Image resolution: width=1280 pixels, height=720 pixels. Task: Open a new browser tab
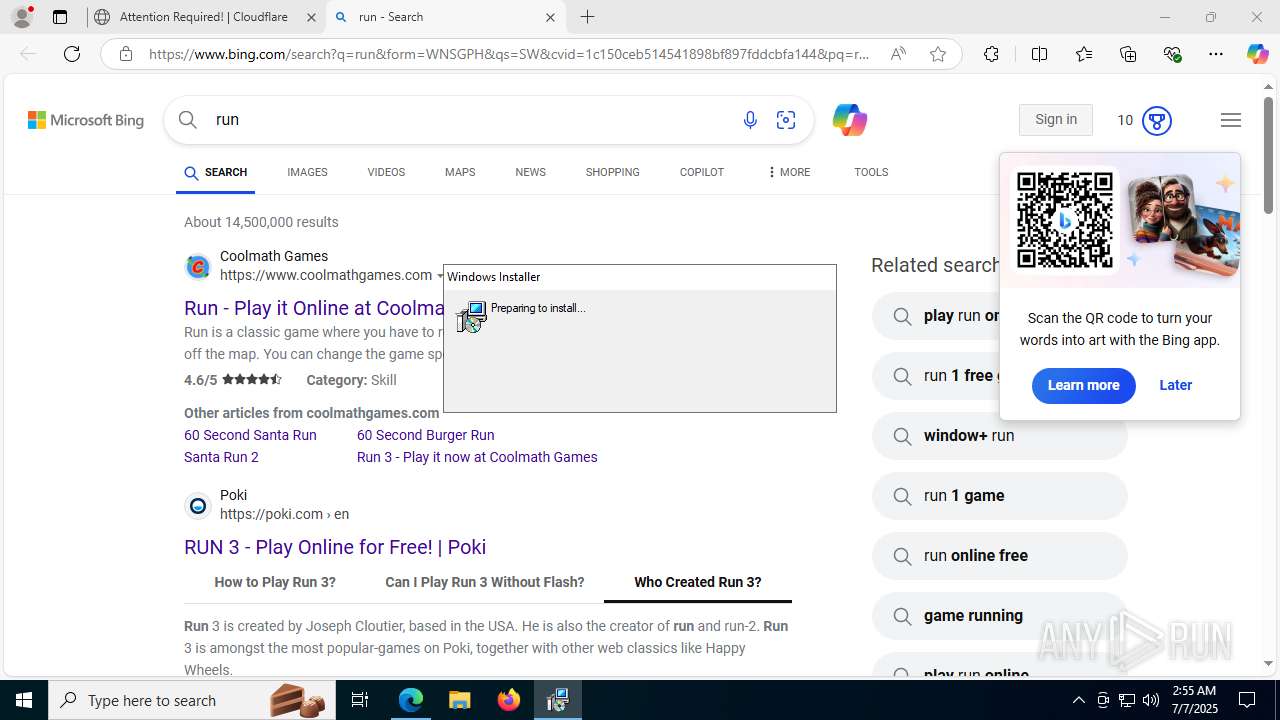588,17
